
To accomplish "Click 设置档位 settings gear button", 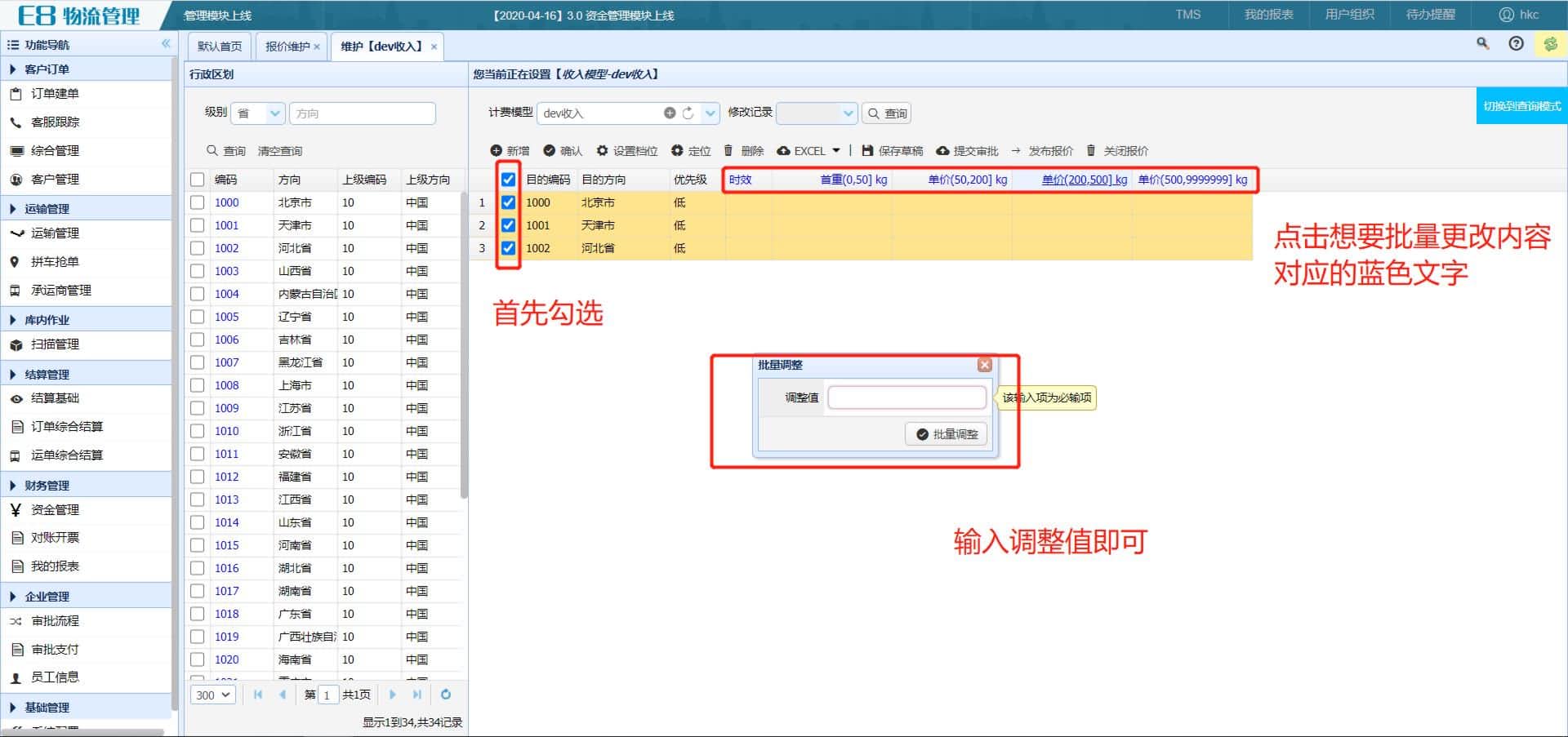I will pyautogui.click(x=627, y=151).
